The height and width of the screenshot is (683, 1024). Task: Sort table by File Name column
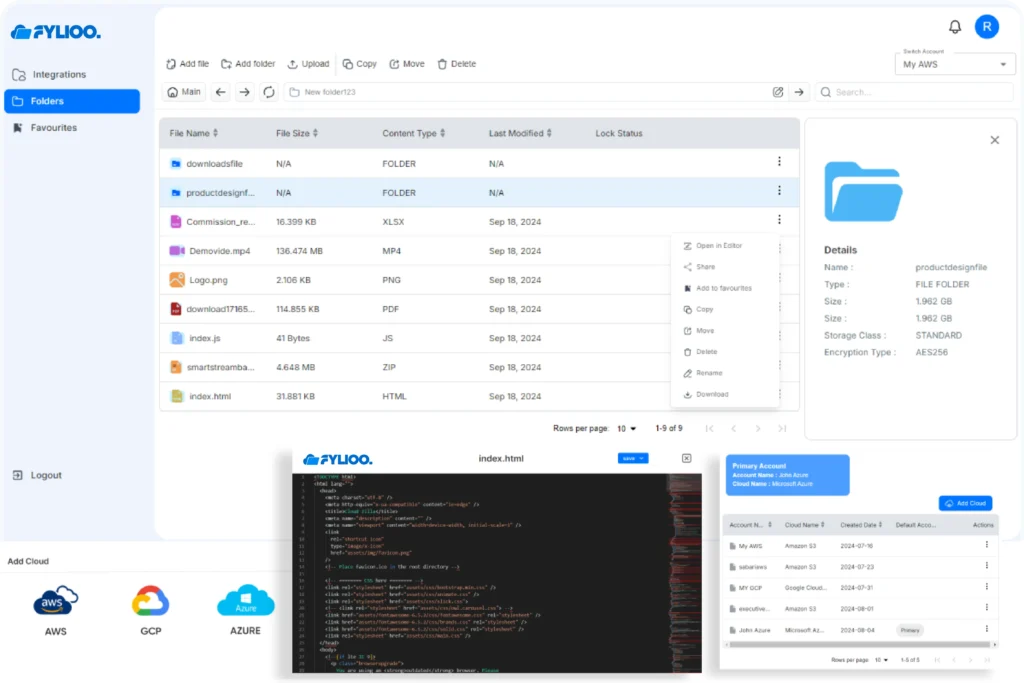coord(193,133)
